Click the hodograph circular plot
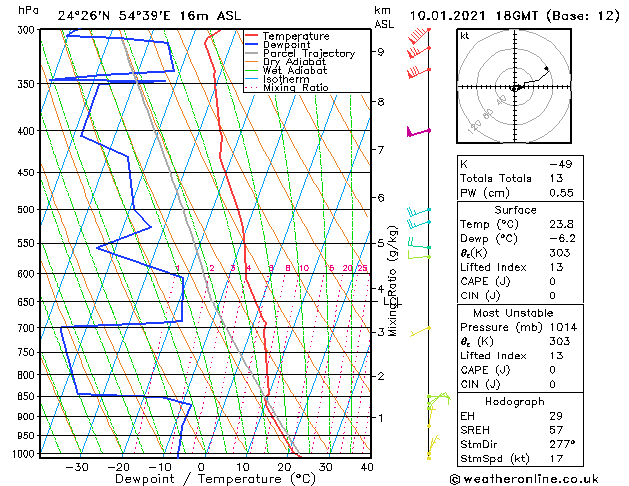The height and width of the screenshot is (486, 629). (515, 88)
